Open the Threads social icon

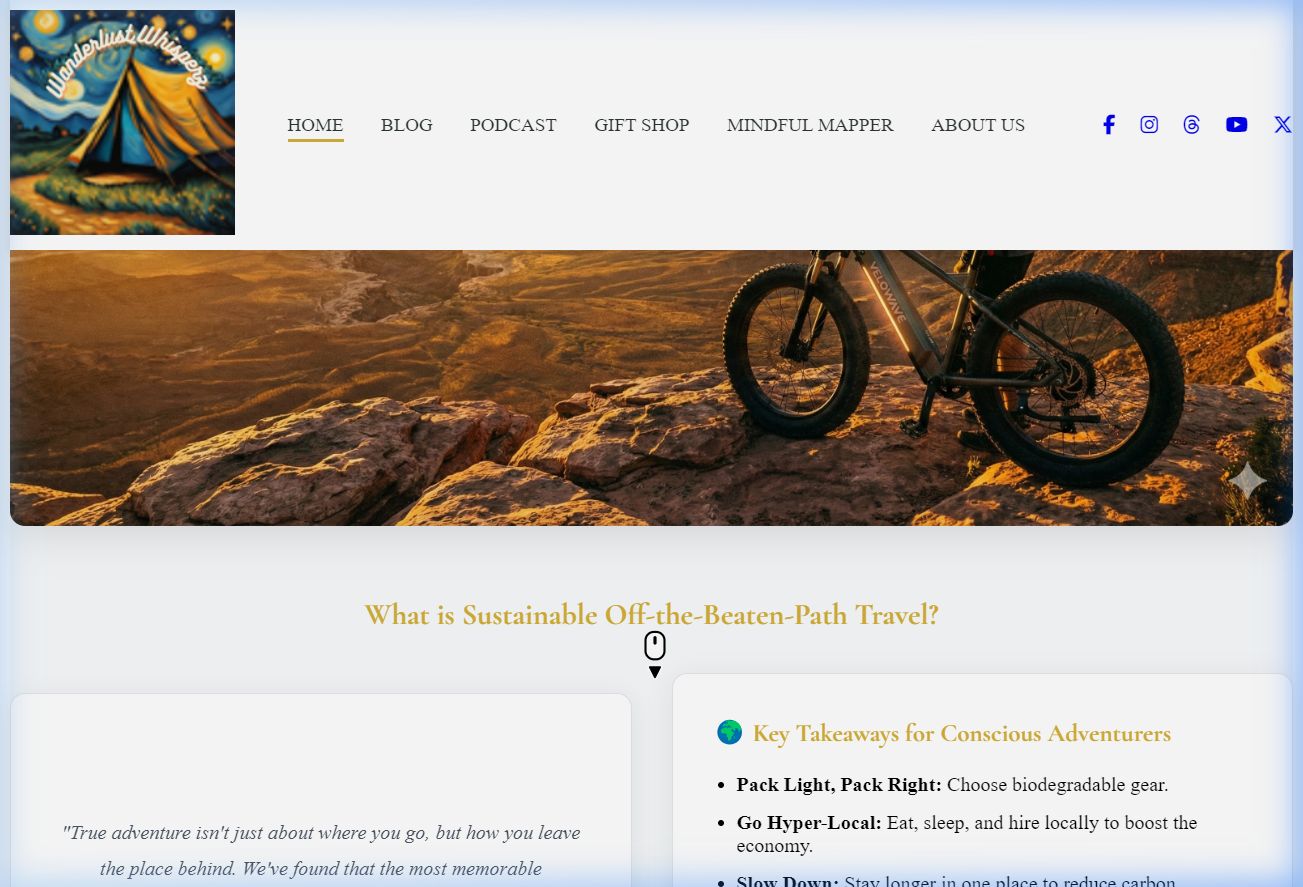[1191, 125]
